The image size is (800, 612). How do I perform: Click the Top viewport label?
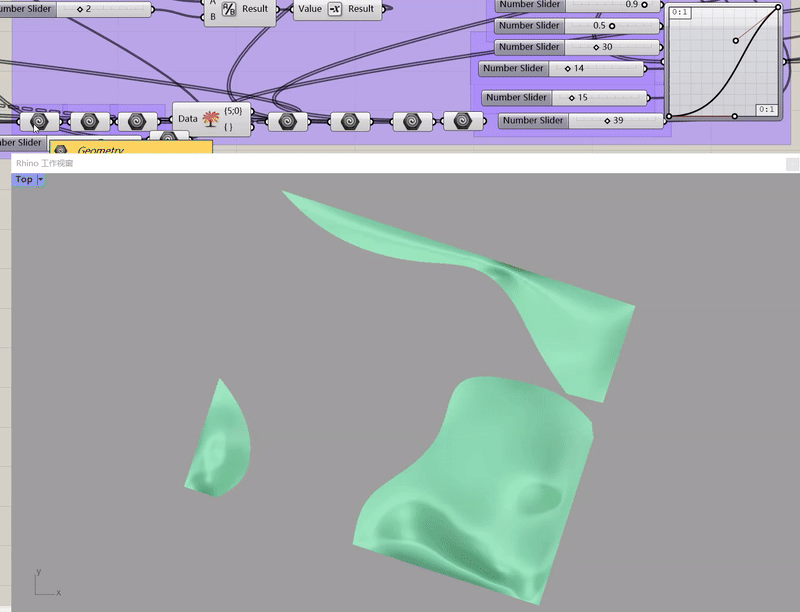24,180
